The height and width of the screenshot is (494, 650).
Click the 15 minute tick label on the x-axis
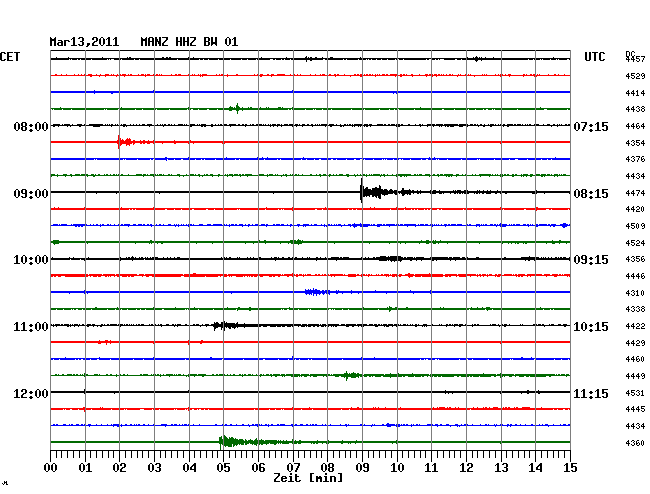click(x=569, y=467)
